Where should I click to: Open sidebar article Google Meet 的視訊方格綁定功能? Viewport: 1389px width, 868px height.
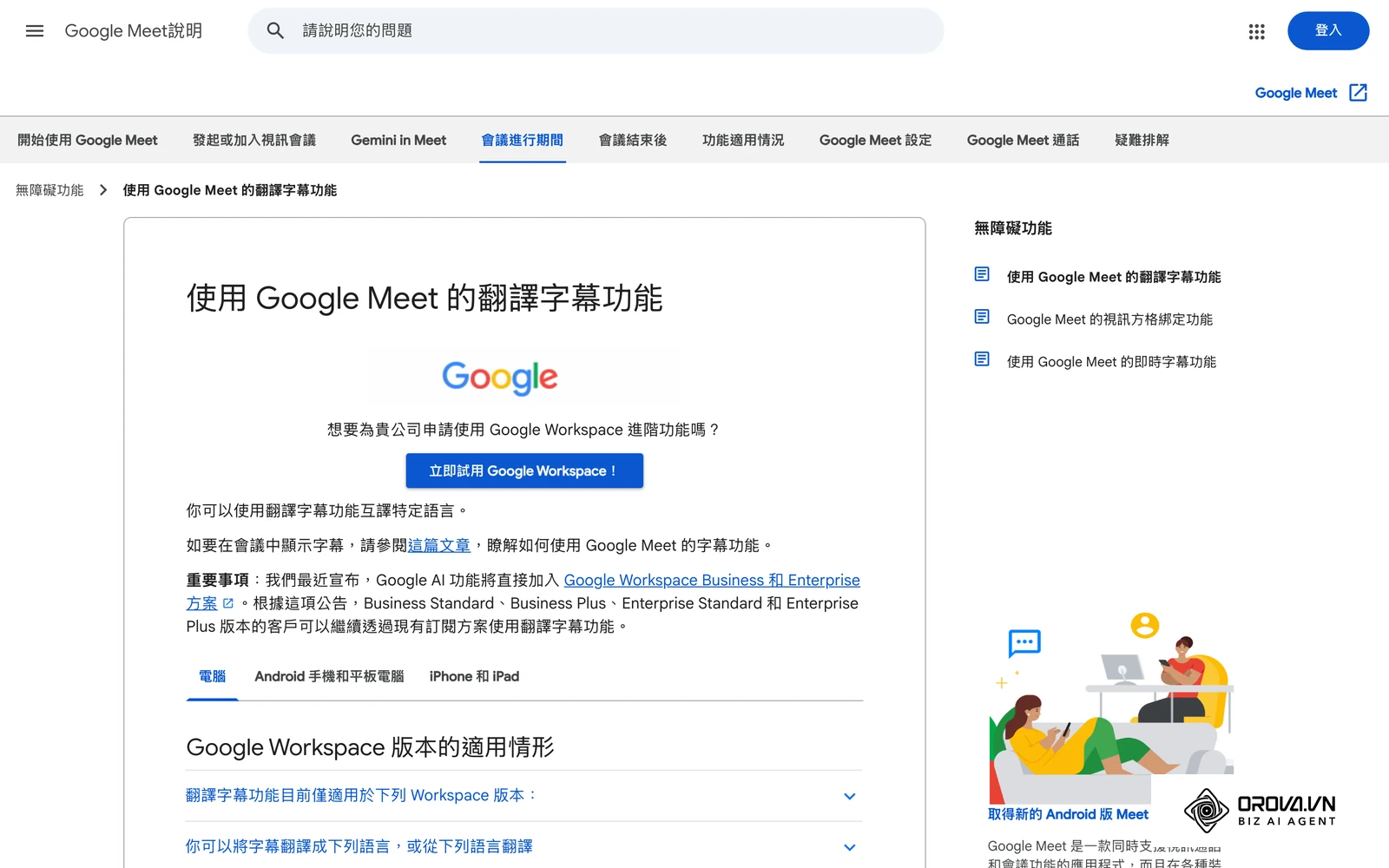coord(1109,319)
